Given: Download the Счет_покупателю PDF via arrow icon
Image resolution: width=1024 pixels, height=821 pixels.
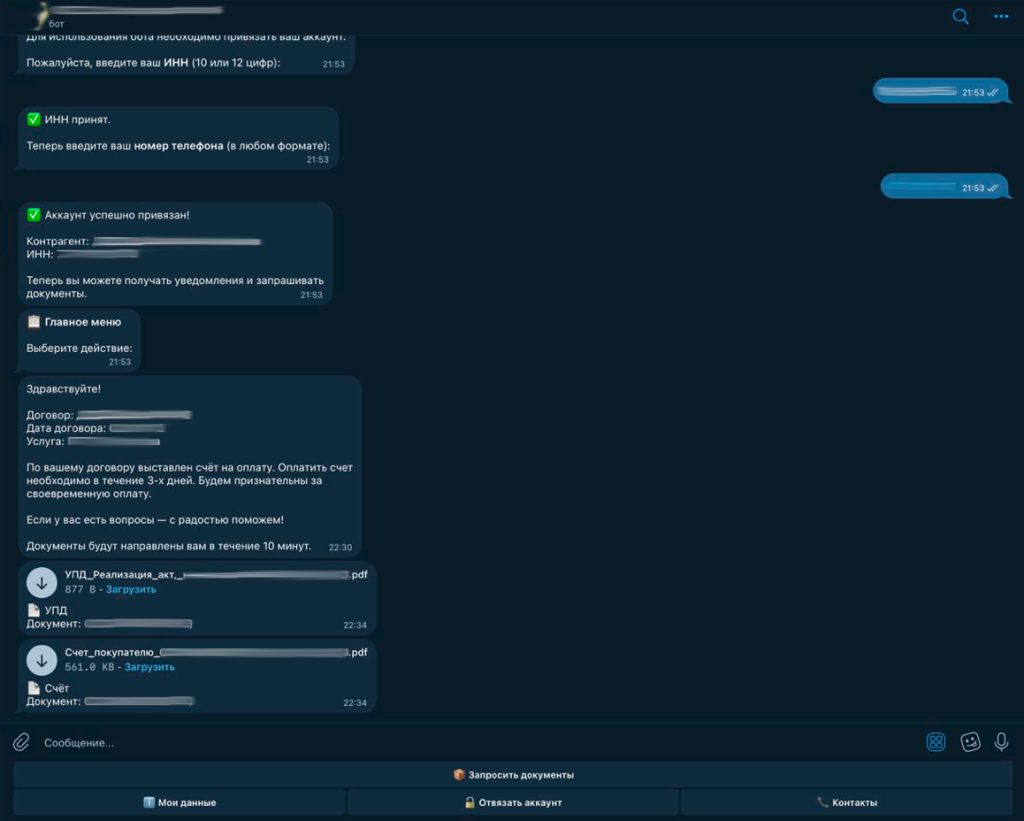Looking at the screenshot, I should tap(41, 660).
